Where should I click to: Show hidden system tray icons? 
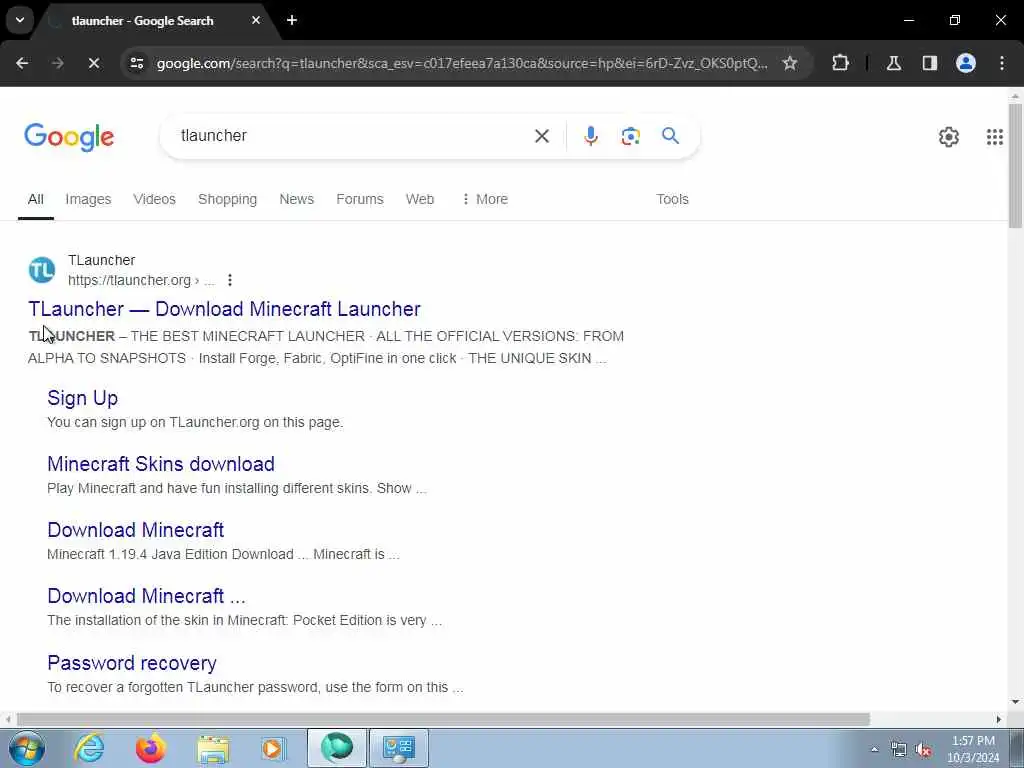click(874, 749)
